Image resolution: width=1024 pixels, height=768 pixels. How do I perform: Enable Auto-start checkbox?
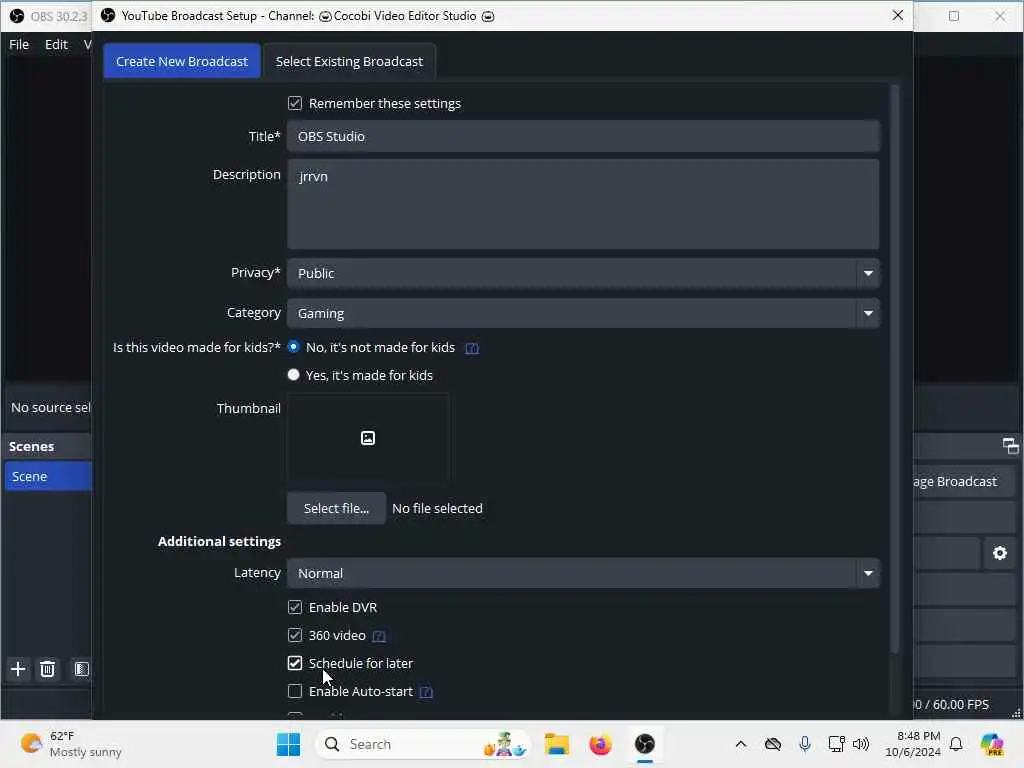click(295, 691)
